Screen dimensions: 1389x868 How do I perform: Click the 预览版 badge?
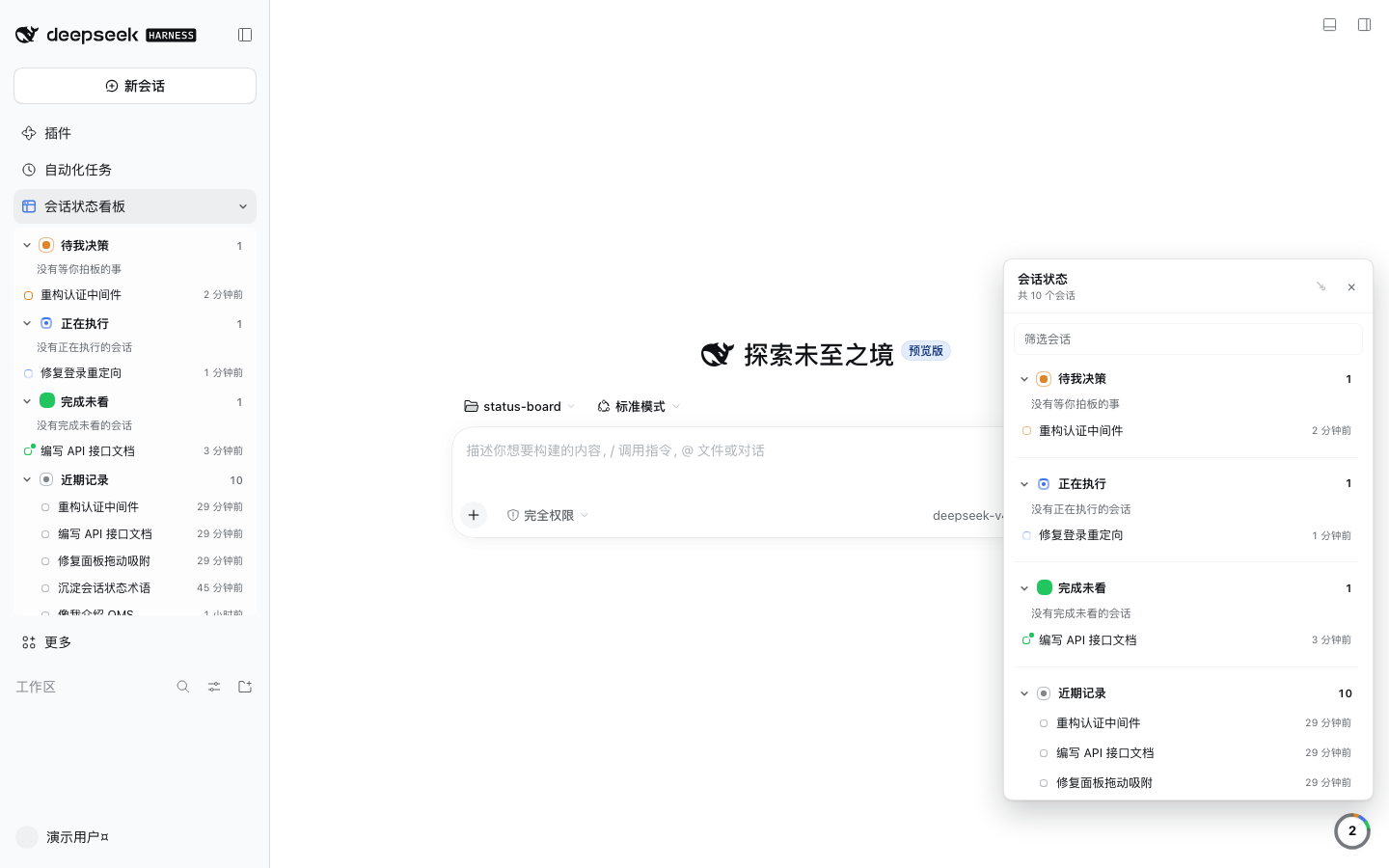tap(926, 351)
